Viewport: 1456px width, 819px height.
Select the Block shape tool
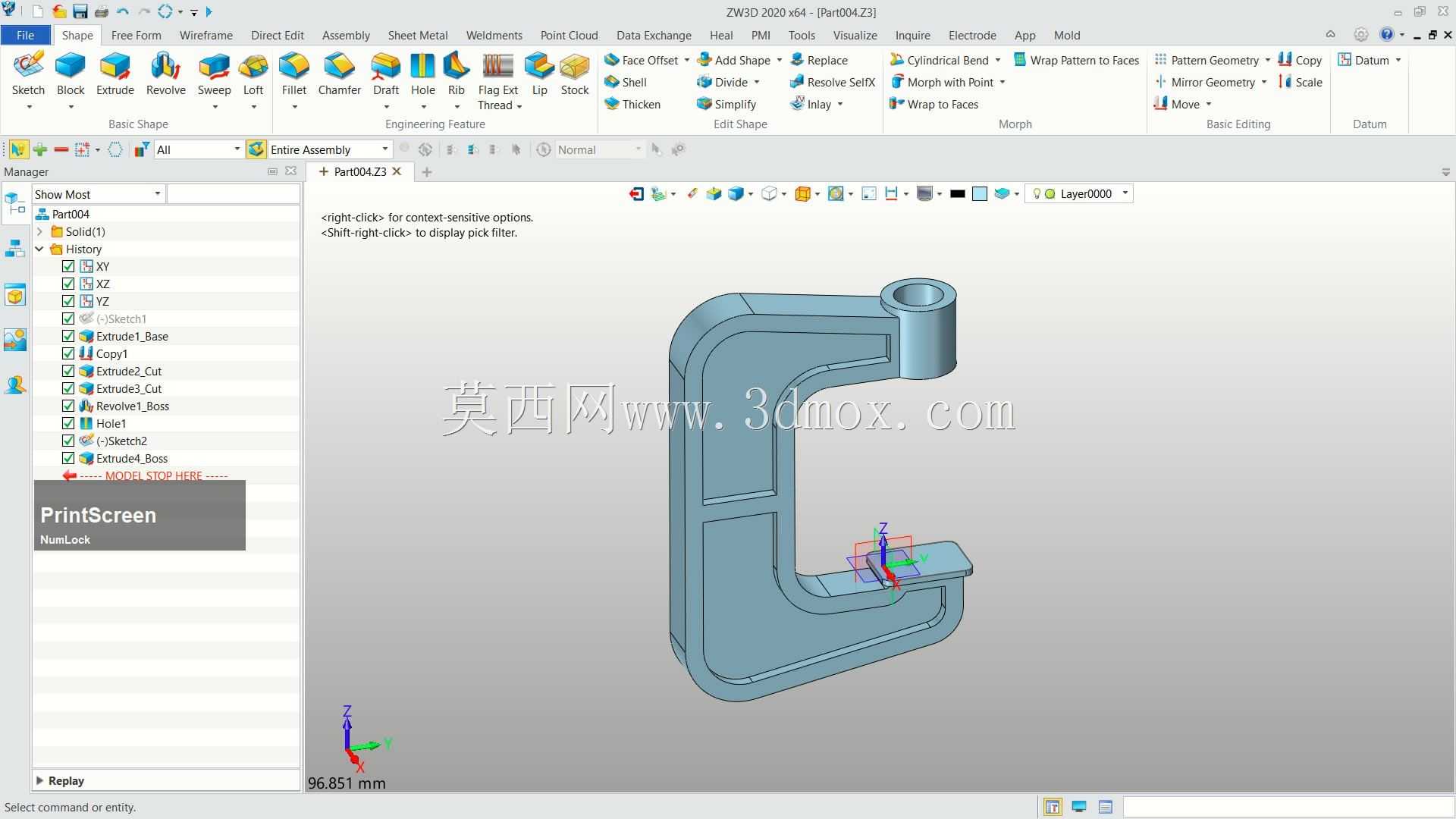(71, 74)
